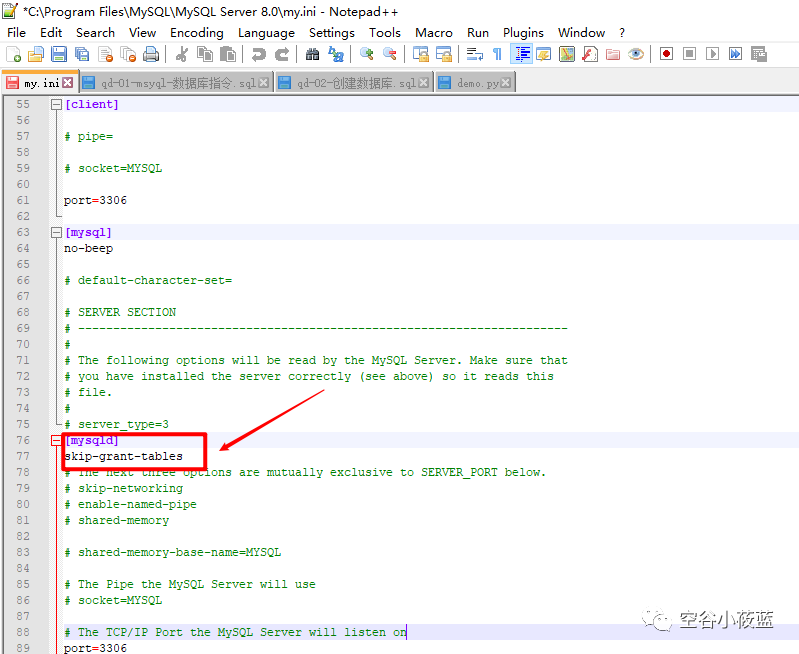This screenshot has height=654, width=799.
Task: Click the Save All toolbar icon
Action: click(x=82, y=54)
